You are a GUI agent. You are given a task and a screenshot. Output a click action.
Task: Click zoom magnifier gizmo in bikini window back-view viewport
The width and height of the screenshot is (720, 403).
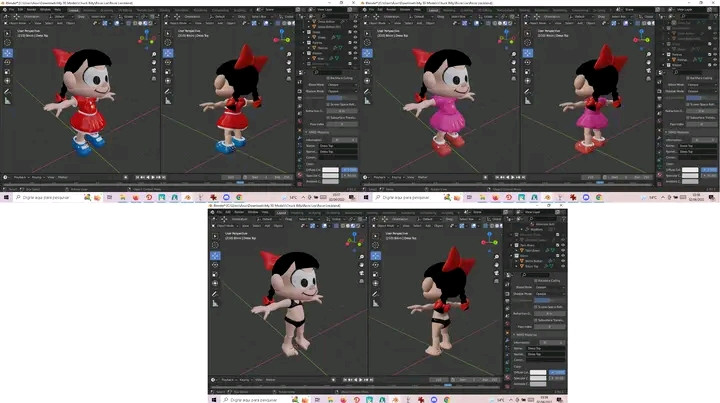pyautogui.click(x=496, y=257)
